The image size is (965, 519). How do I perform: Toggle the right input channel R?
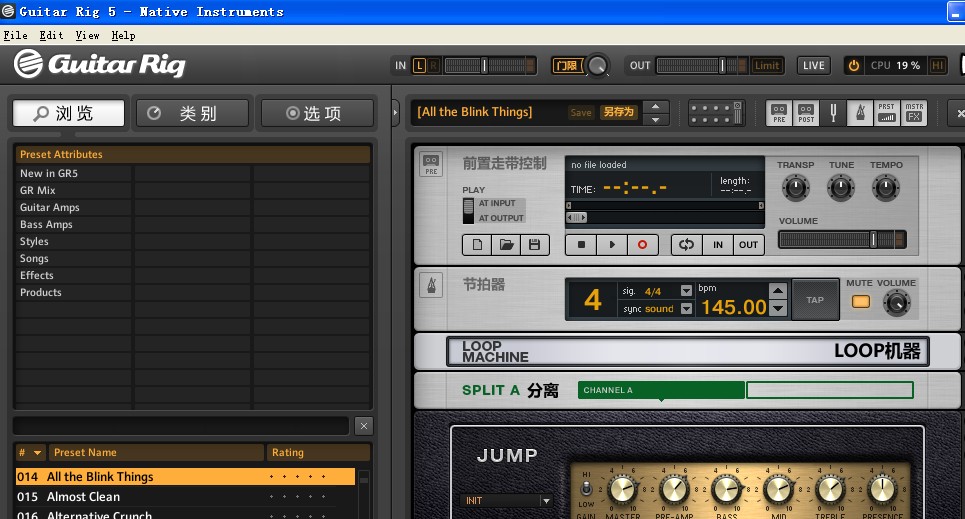[433, 65]
